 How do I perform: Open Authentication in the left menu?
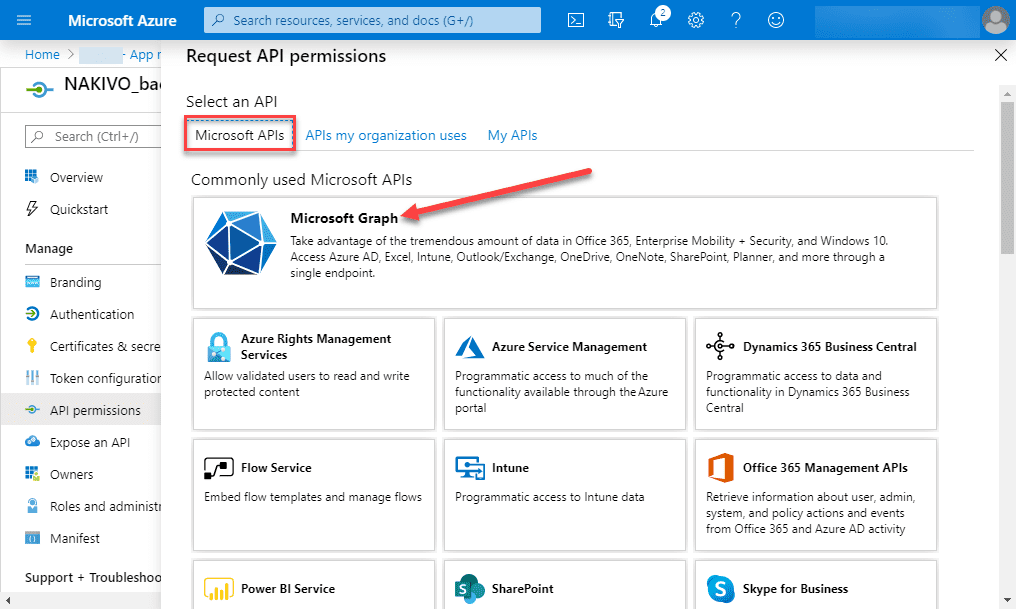[91, 314]
